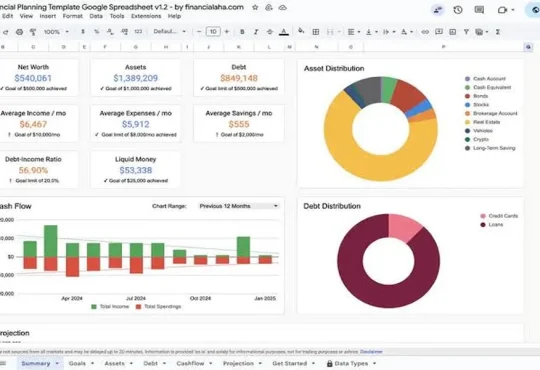
Task: Click the print icon in the toolbar
Action: [20, 32]
